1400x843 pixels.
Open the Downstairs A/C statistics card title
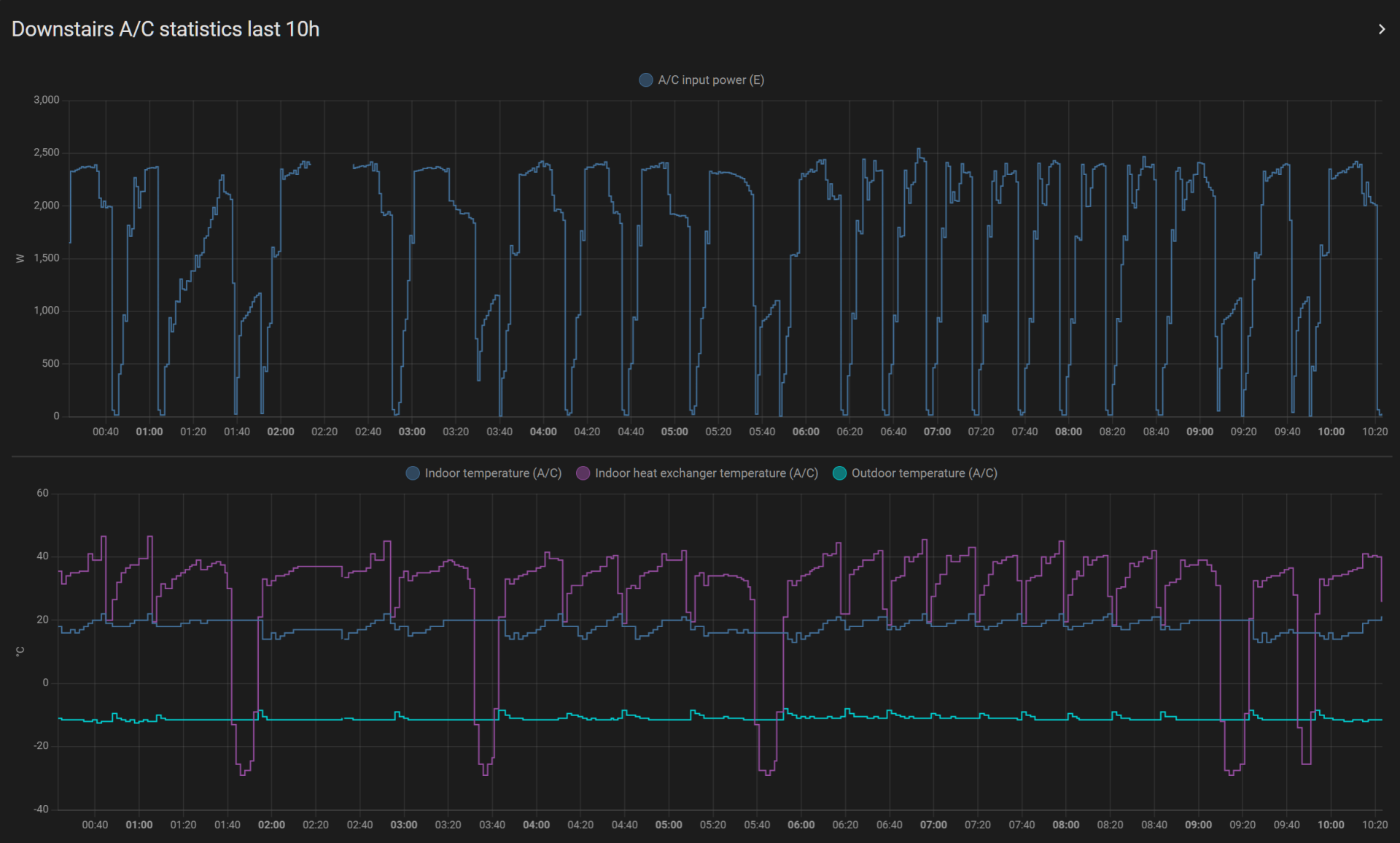coord(166,29)
